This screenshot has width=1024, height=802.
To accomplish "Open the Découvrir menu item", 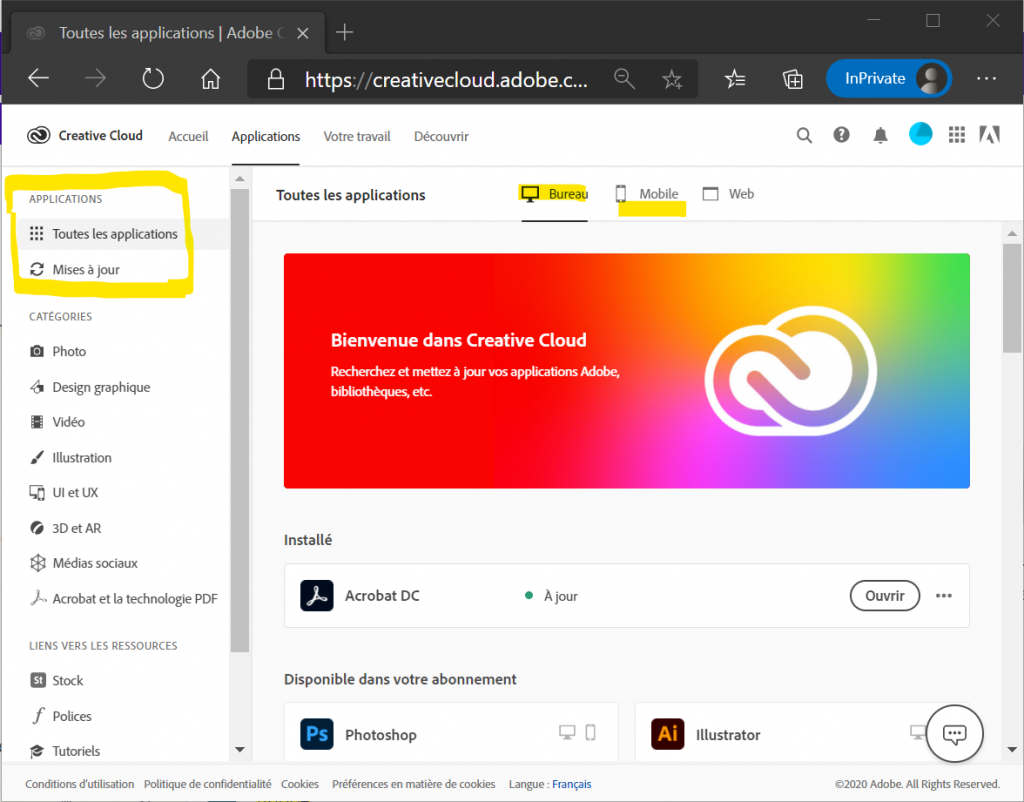I will (441, 136).
